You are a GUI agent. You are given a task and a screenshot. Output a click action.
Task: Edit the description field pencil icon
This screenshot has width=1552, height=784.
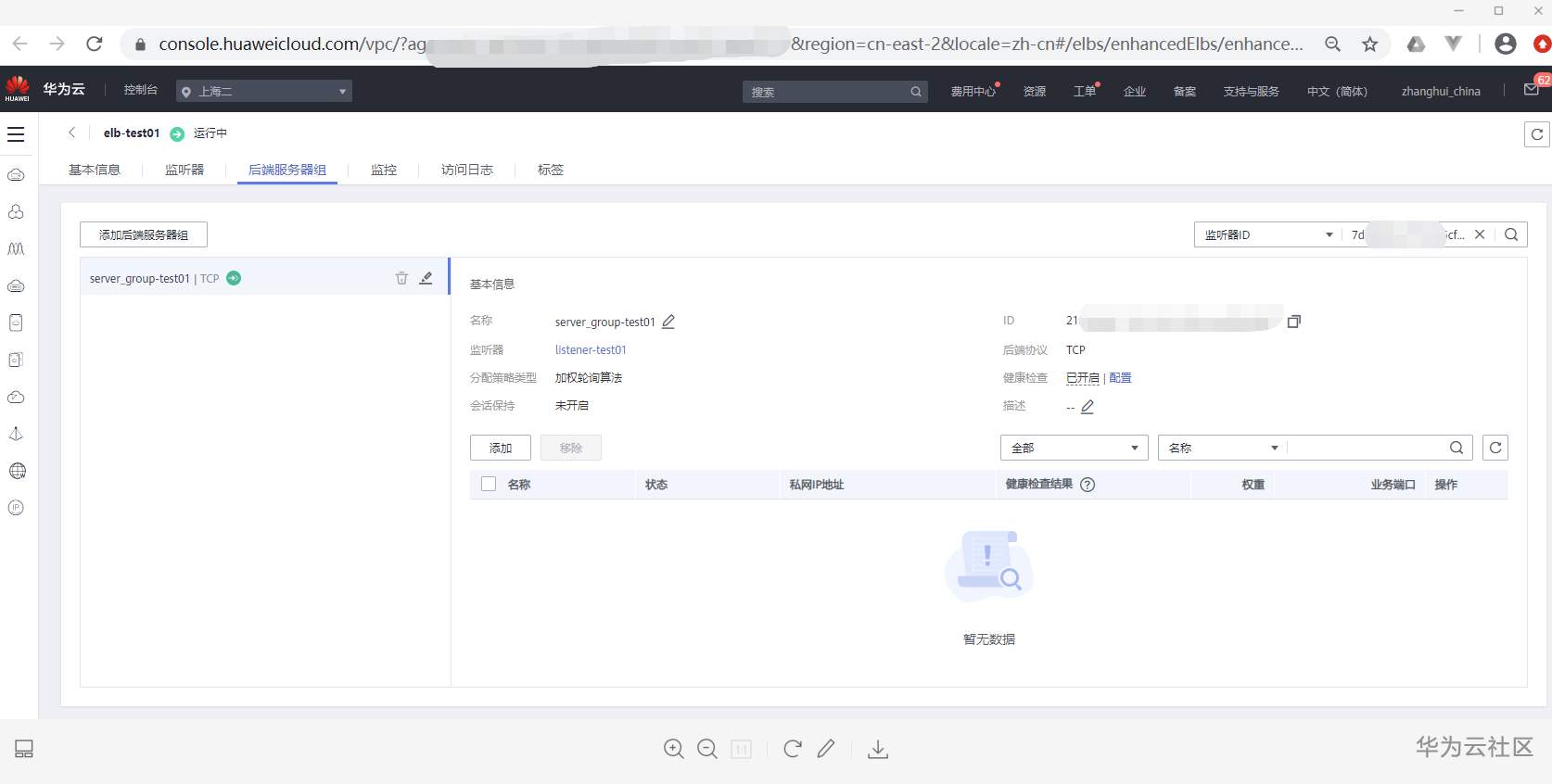point(1088,407)
